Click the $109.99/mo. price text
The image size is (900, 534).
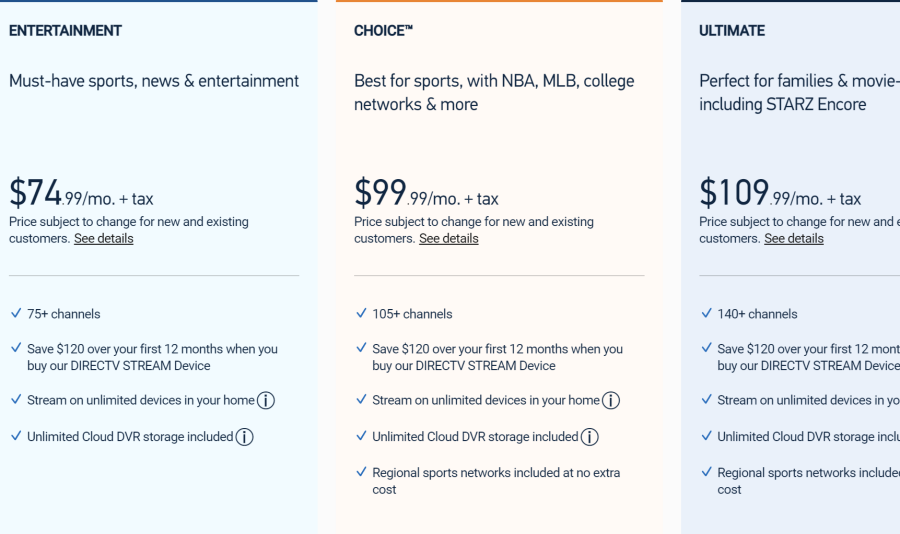(780, 193)
